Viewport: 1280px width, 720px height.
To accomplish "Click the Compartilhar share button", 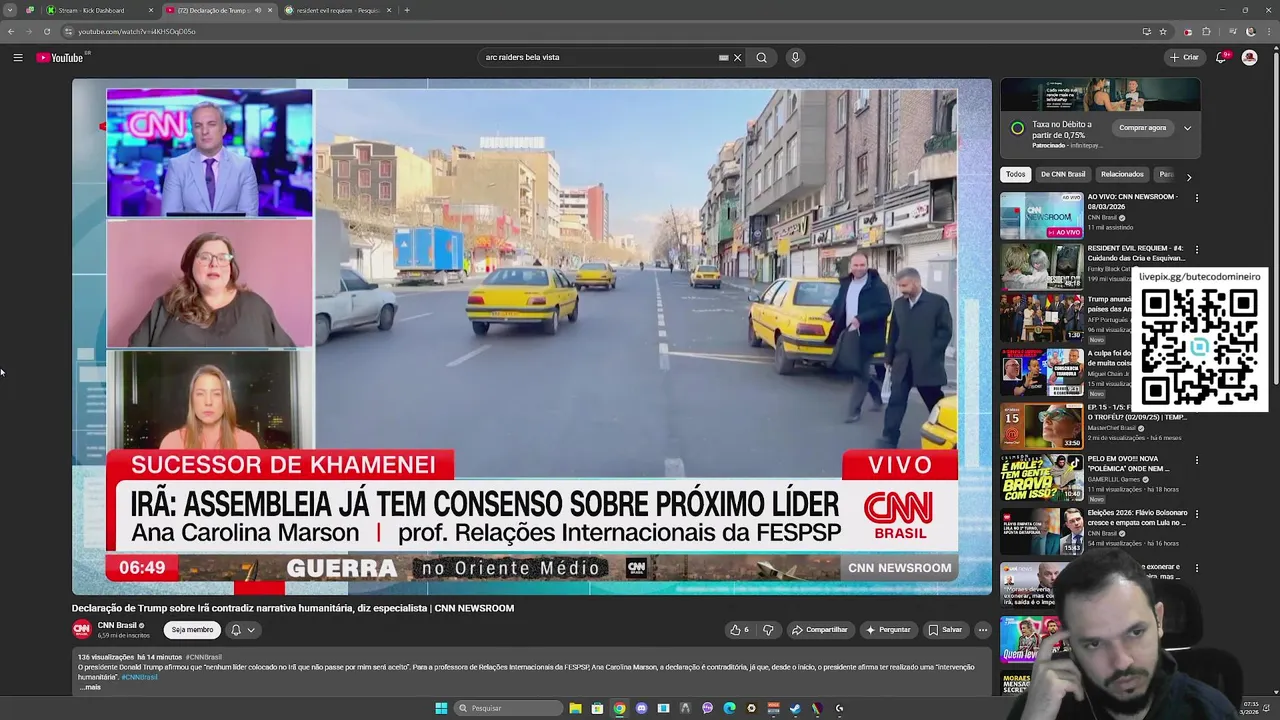I will [x=820, y=630].
